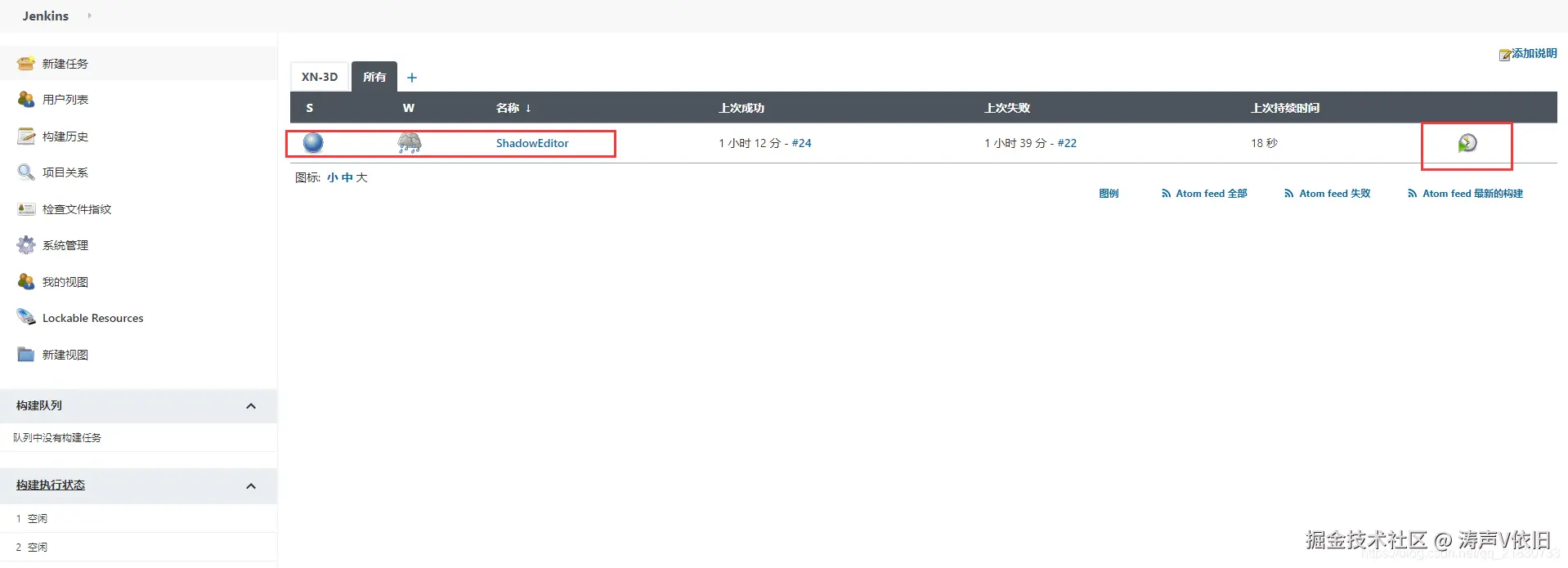
Task: Open 新建任务 in the sidebar
Action: point(65,64)
